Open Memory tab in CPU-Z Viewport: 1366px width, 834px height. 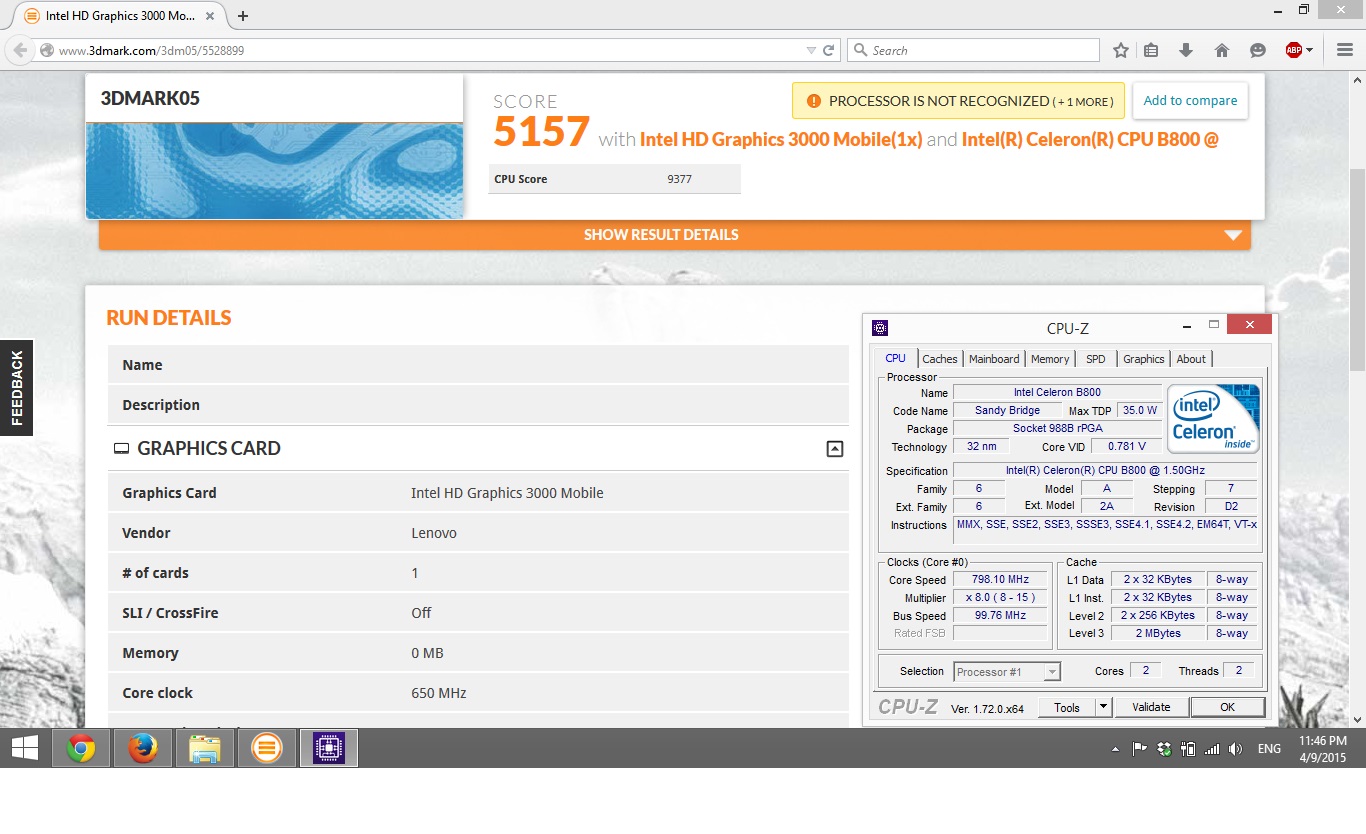(1050, 359)
